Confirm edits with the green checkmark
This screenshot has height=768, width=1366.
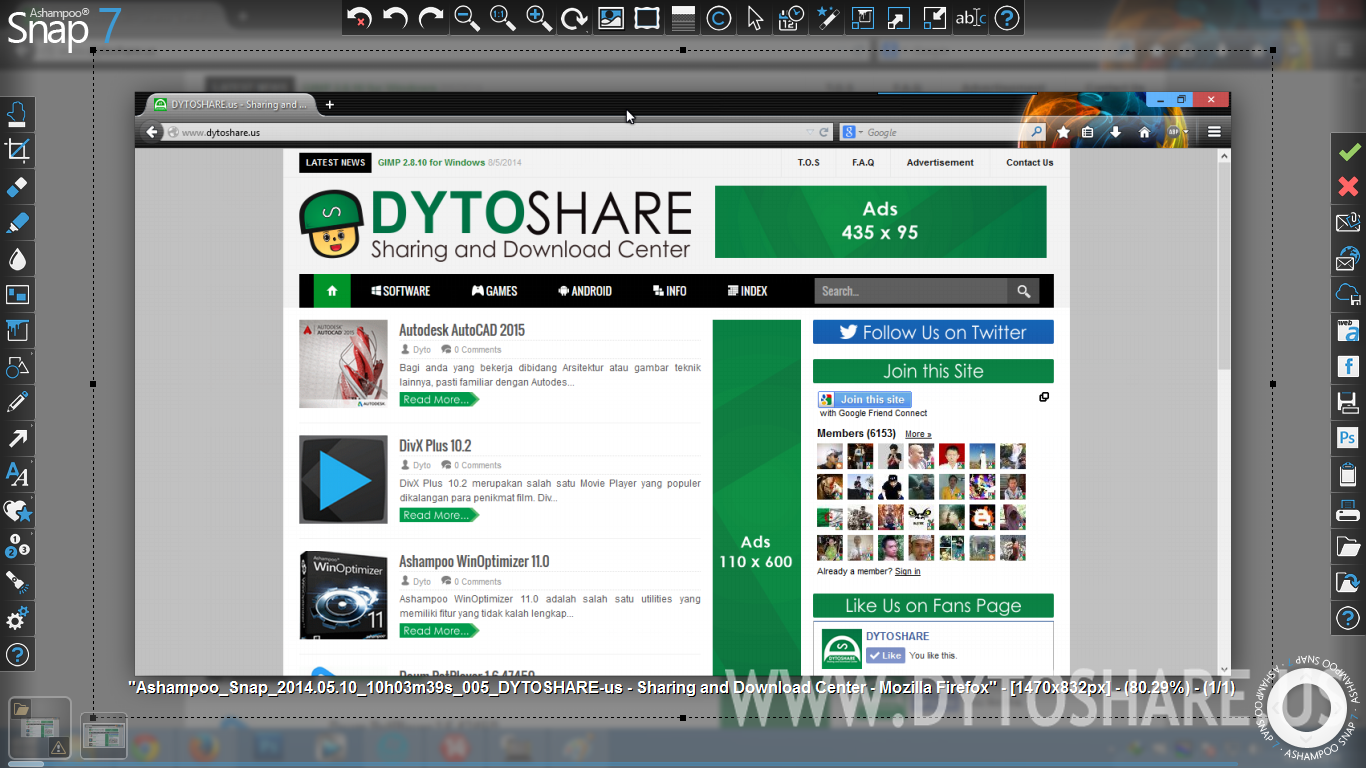pyautogui.click(x=1349, y=151)
